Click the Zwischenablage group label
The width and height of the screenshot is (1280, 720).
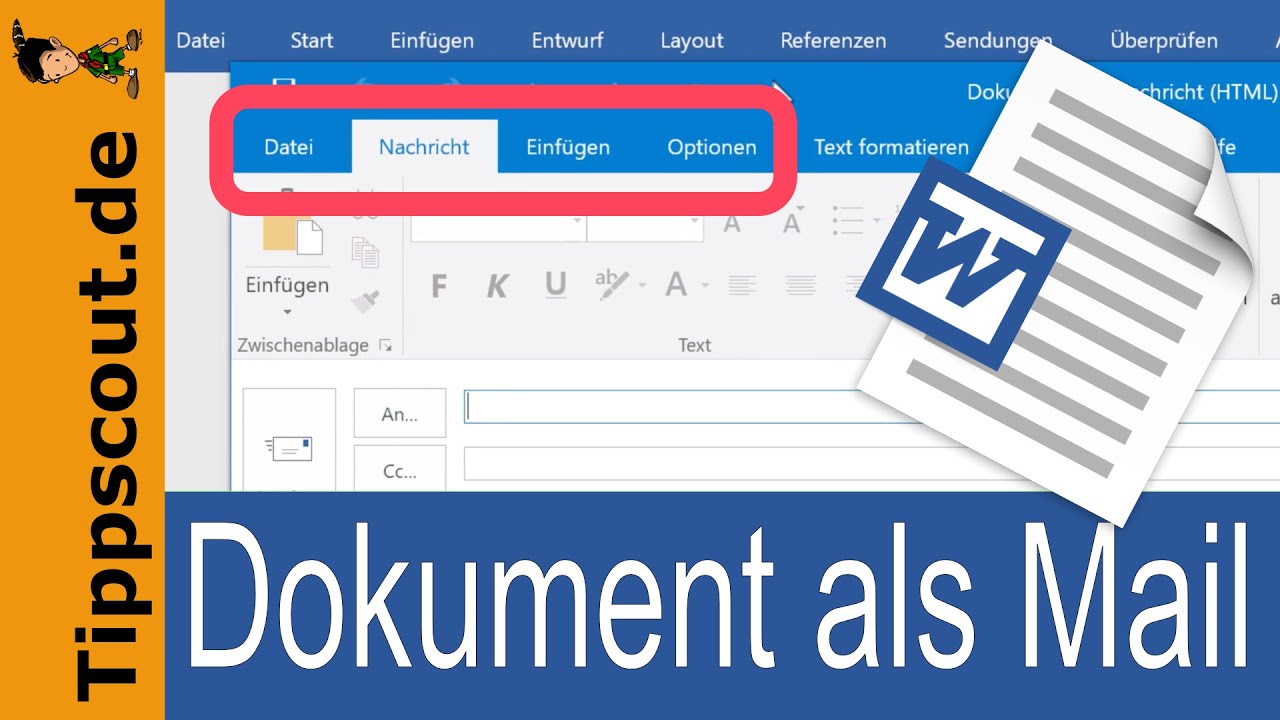point(303,345)
